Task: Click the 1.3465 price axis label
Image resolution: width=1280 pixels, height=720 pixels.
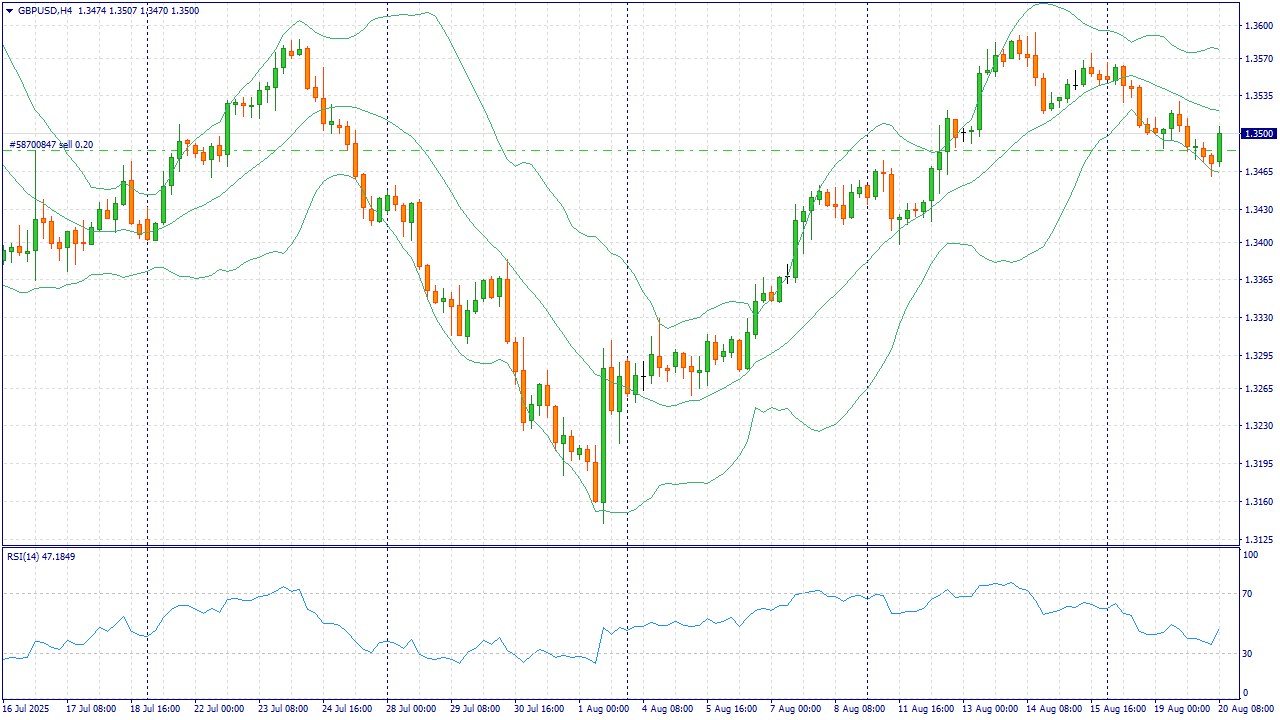Action: pyautogui.click(x=1259, y=172)
